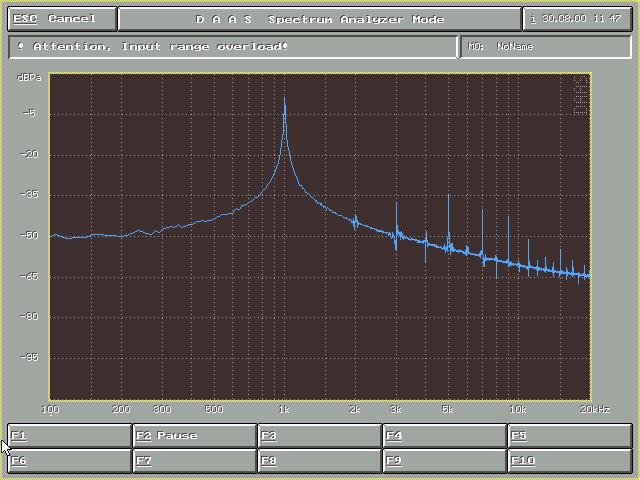Click the 100 Hz label on the frequency axis
This screenshot has width=640, height=480.
pos(51,410)
